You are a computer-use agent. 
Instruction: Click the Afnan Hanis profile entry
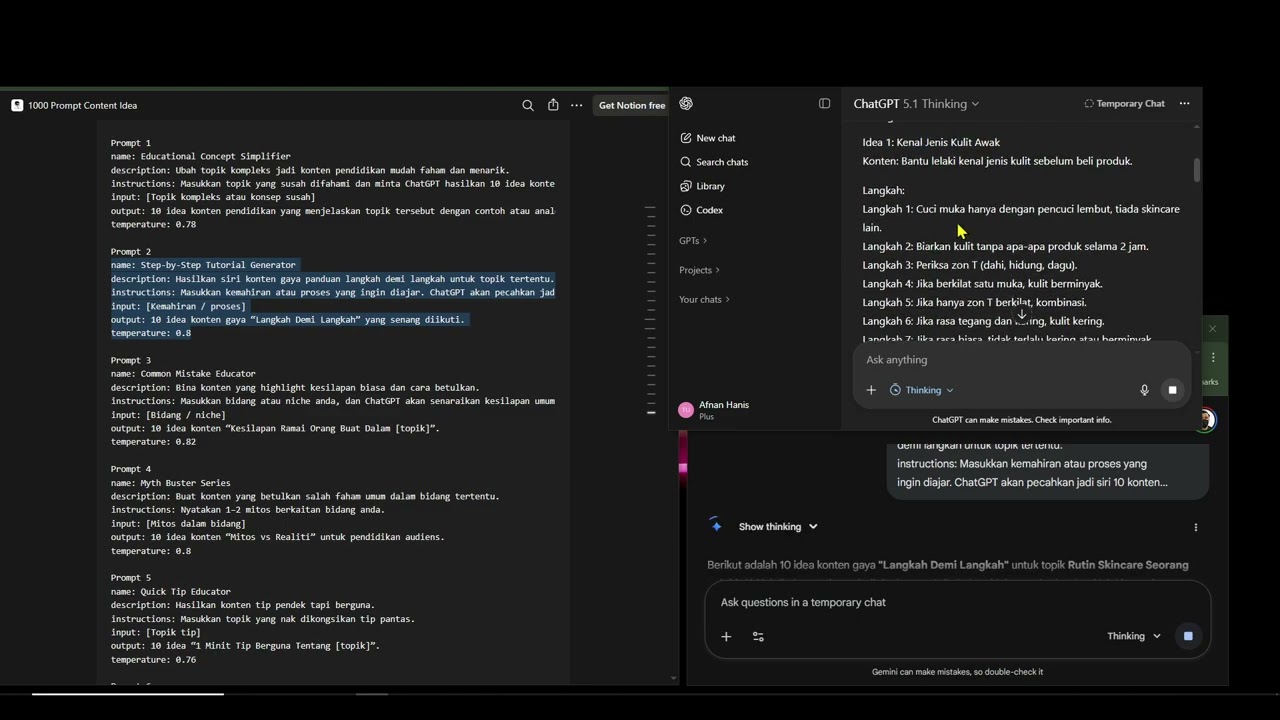714,410
